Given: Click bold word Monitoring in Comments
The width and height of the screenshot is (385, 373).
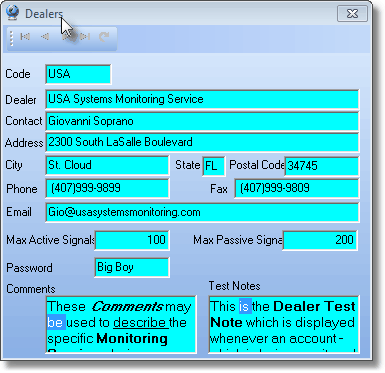Looking at the screenshot, I should [x=132, y=339].
